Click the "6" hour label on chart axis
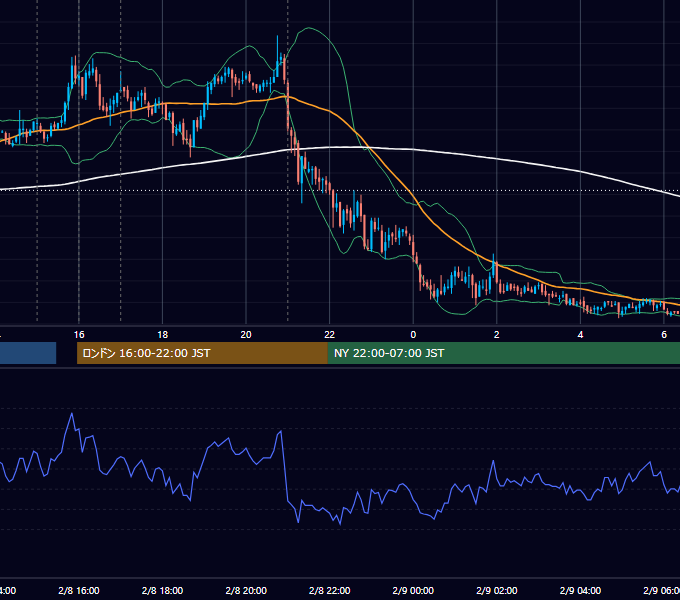The width and height of the screenshot is (680, 600). click(664, 335)
